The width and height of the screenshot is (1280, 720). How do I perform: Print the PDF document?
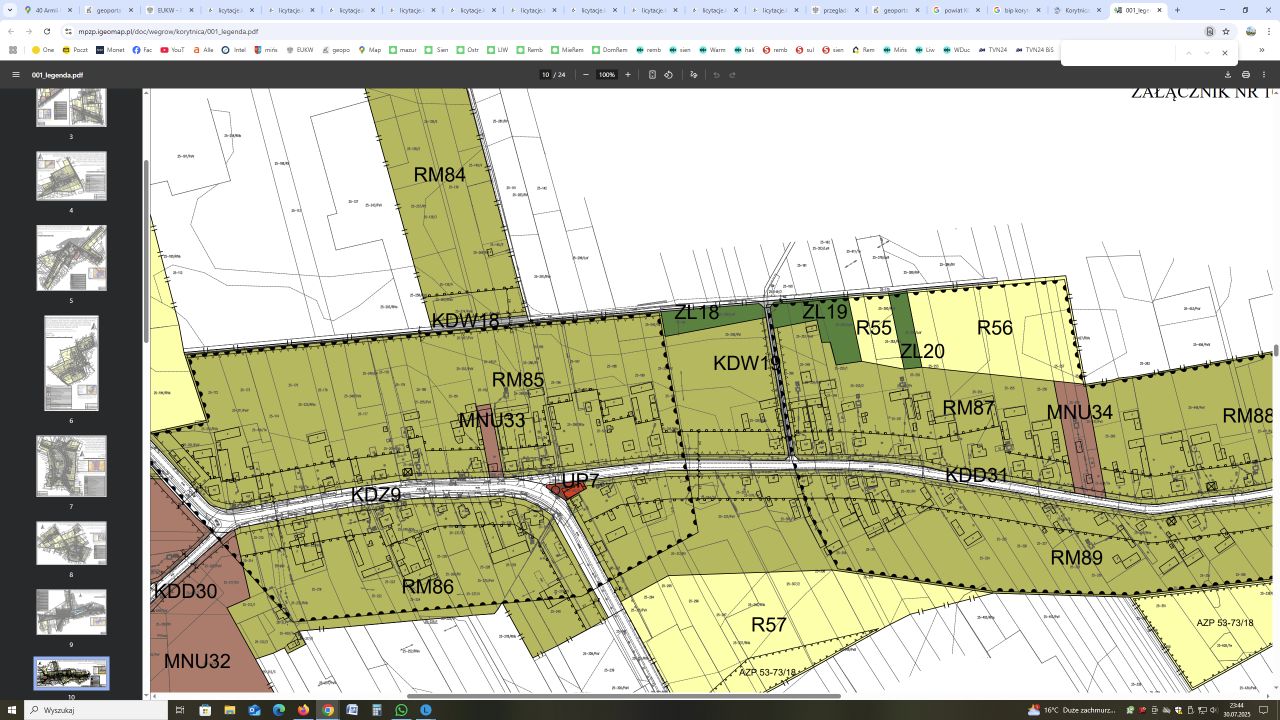click(1246, 75)
